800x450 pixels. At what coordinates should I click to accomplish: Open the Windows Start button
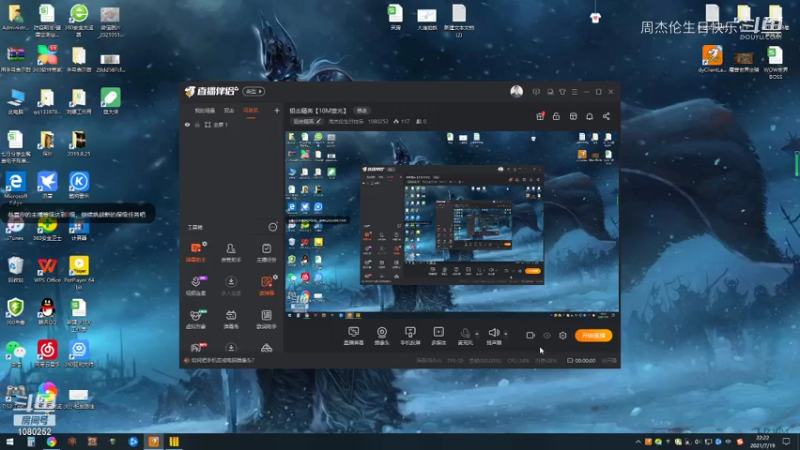9,441
